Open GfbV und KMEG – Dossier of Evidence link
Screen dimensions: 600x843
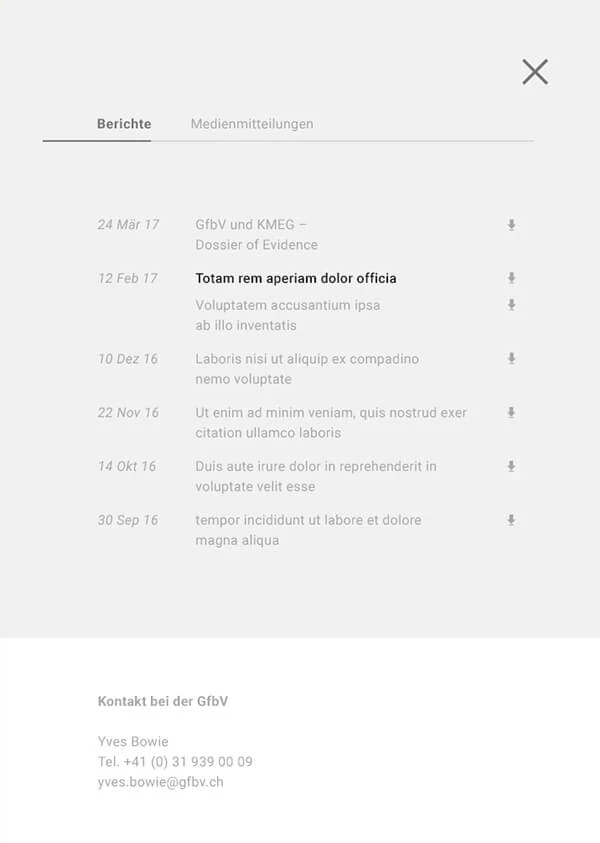click(256, 234)
